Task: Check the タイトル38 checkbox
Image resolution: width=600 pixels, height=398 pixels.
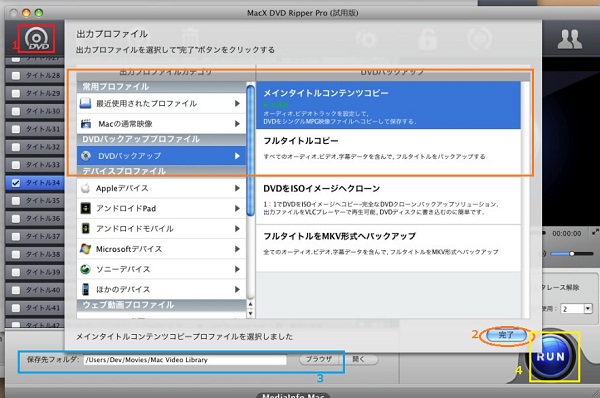Action: (x=16, y=254)
